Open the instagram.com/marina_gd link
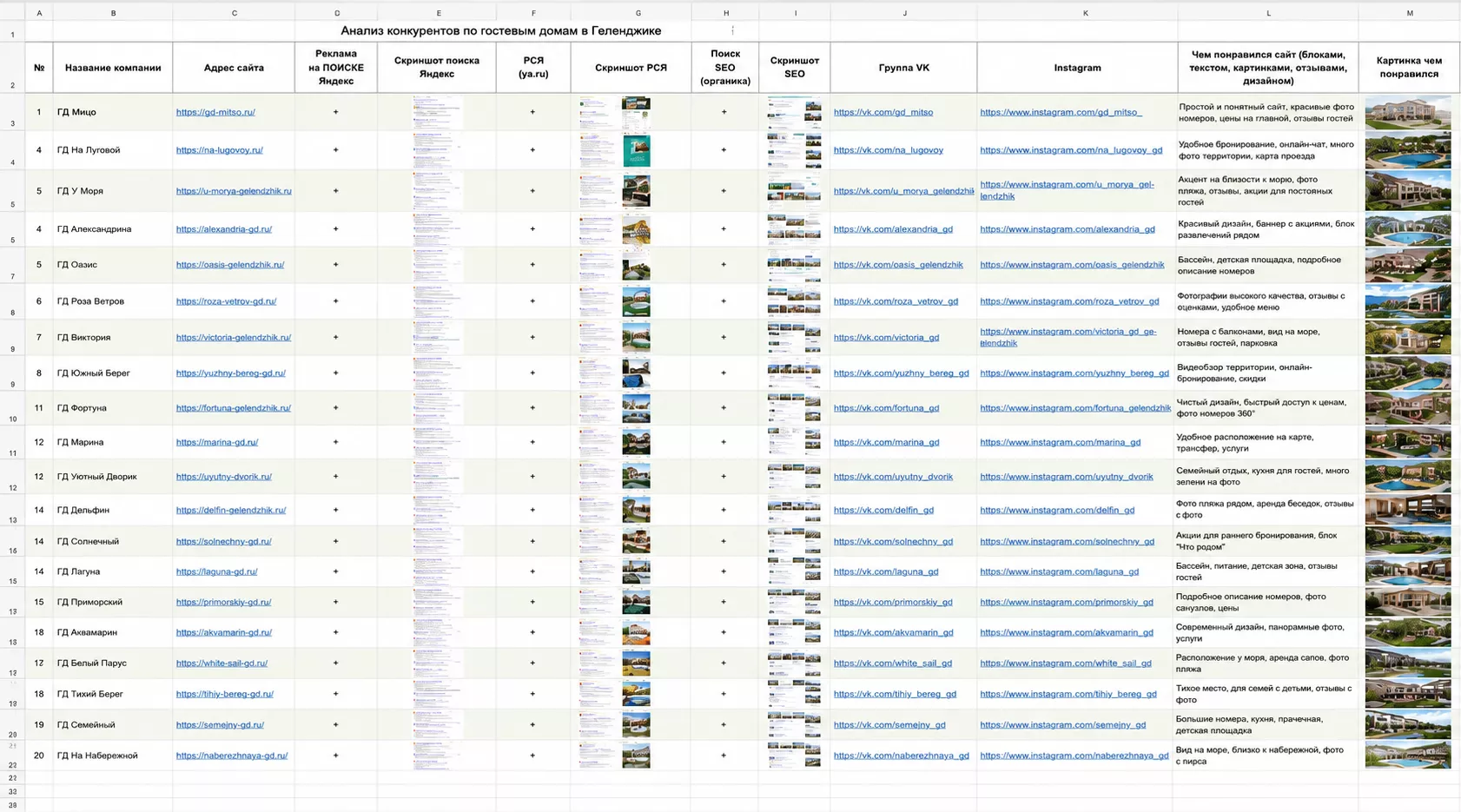 click(1060, 442)
